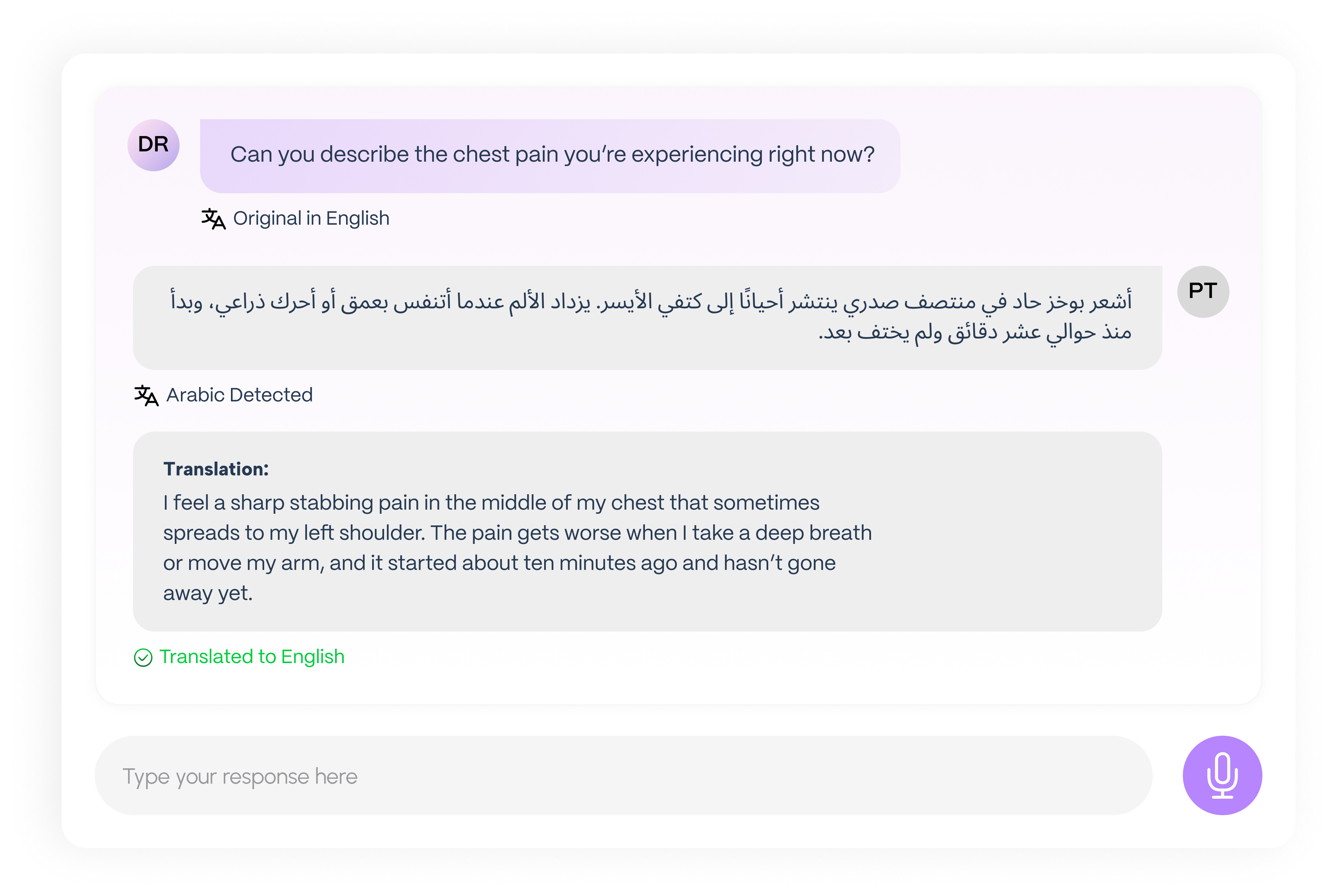Click the Original in English label
Viewport: 1335px width, 896px height.
click(311, 219)
